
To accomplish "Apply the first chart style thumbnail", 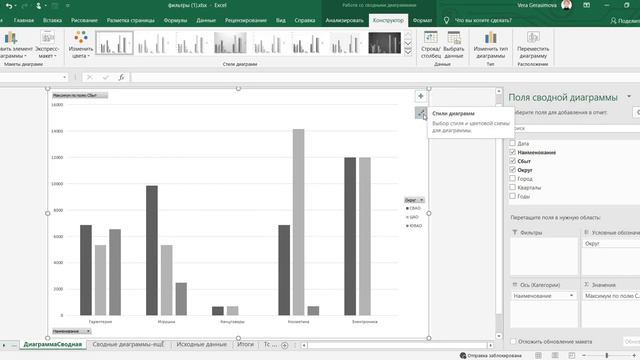I will click(114, 43).
